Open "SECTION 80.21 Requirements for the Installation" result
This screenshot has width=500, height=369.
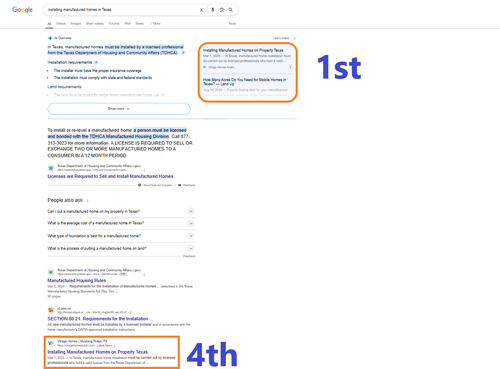click(x=100, y=319)
